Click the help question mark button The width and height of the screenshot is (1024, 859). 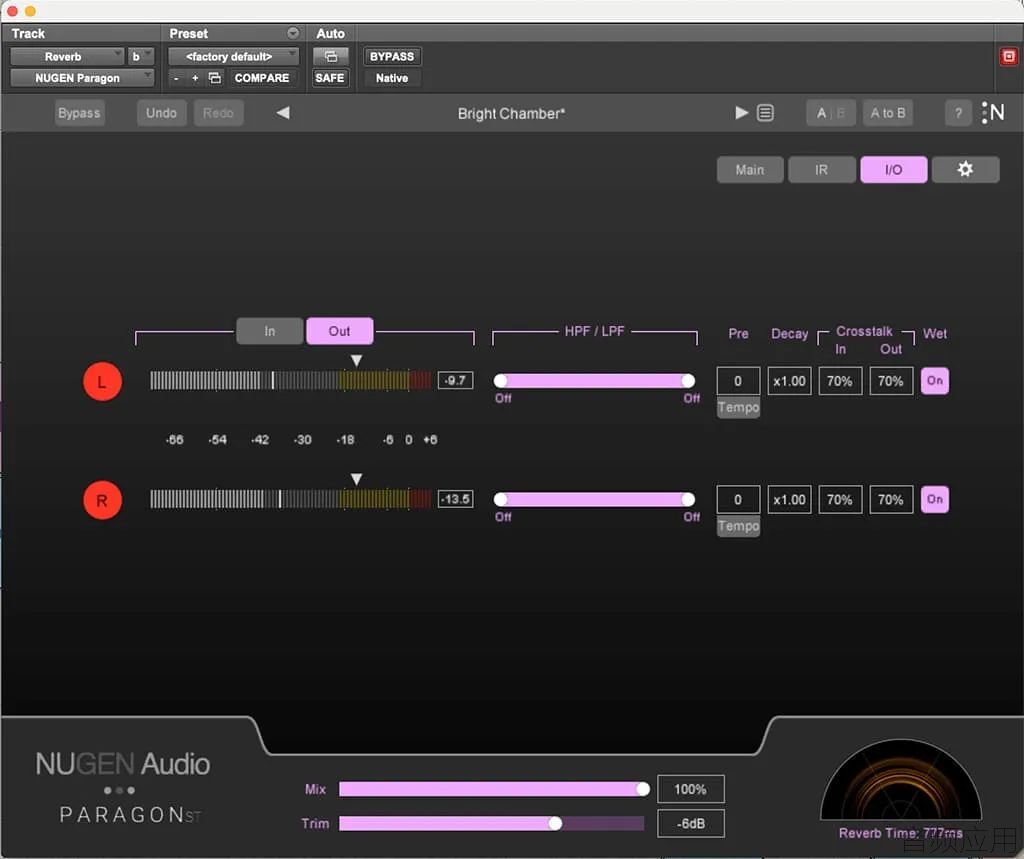(x=958, y=113)
